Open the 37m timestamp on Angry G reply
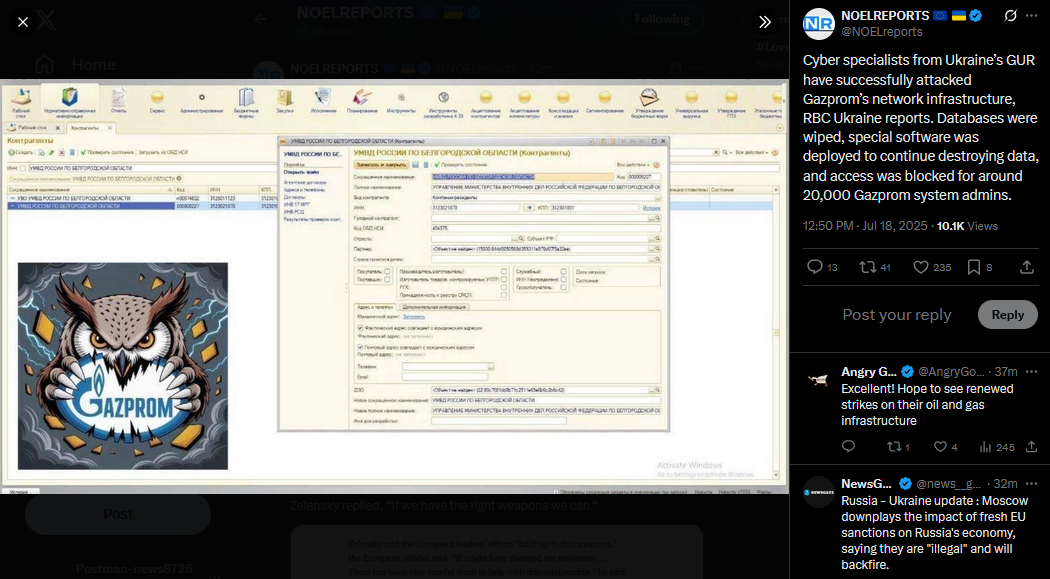1050x579 pixels. (1006, 371)
